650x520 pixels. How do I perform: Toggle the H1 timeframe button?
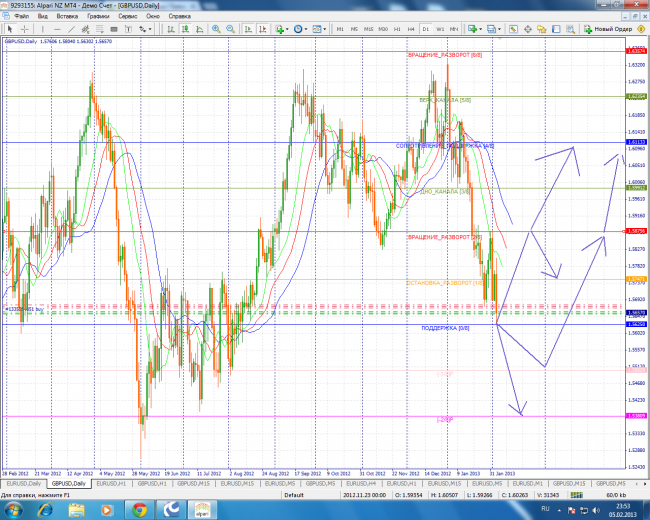tap(397, 30)
